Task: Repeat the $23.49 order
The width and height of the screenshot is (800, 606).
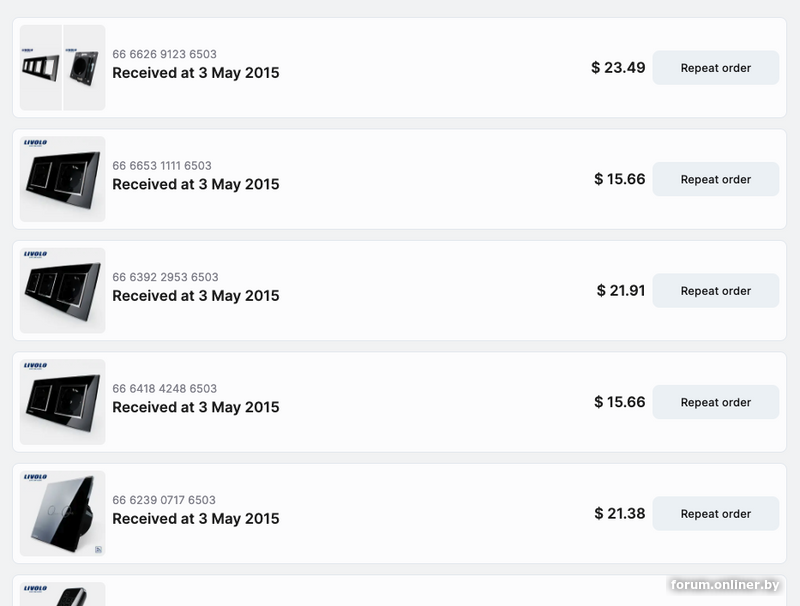Action: (x=715, y=68)
